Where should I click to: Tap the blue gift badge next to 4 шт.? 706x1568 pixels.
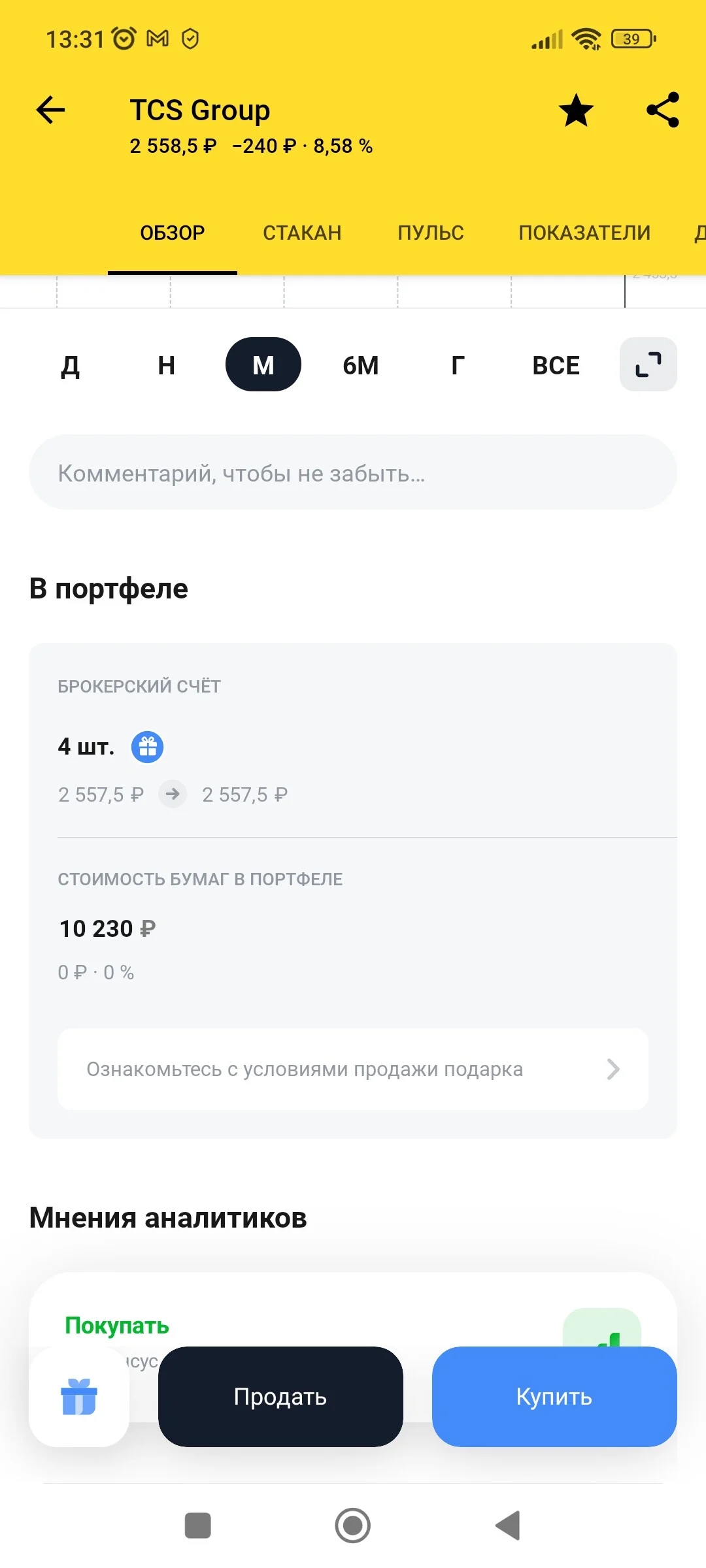[148, 747]
